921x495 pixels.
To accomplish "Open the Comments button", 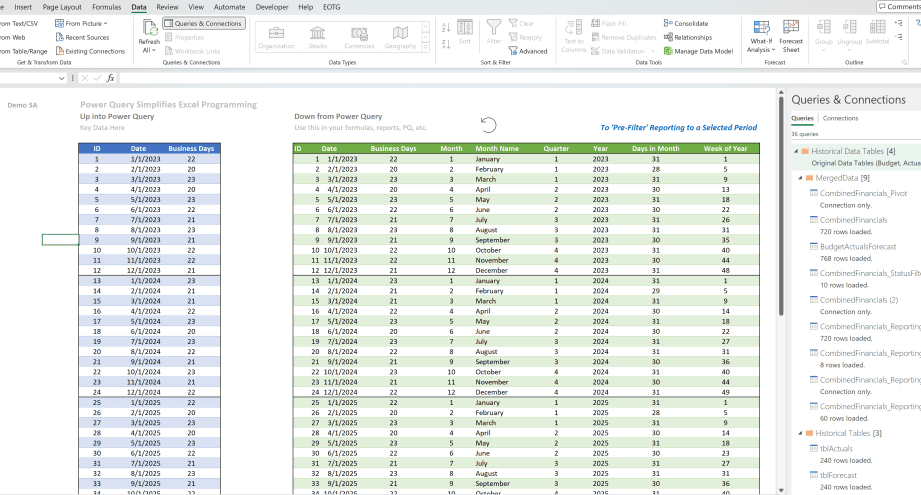I will tap(899, 6).
